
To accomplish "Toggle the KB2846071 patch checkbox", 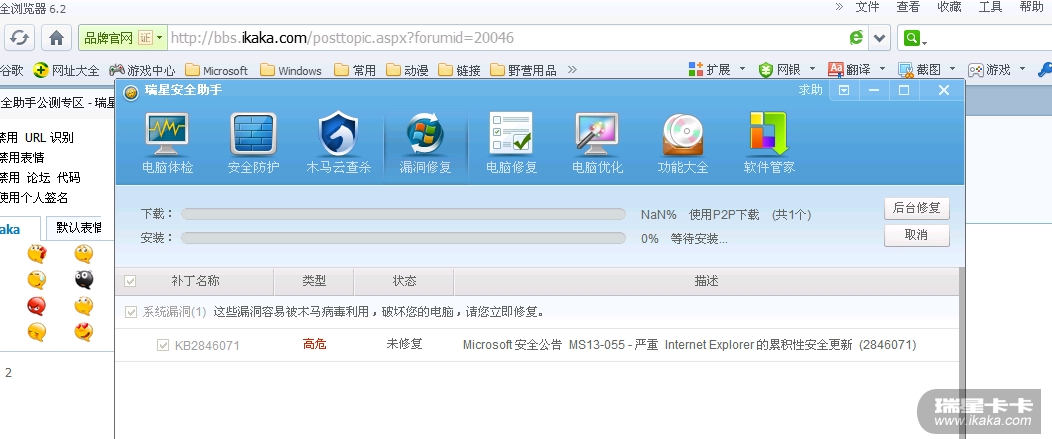I will [x=162, y=345].
